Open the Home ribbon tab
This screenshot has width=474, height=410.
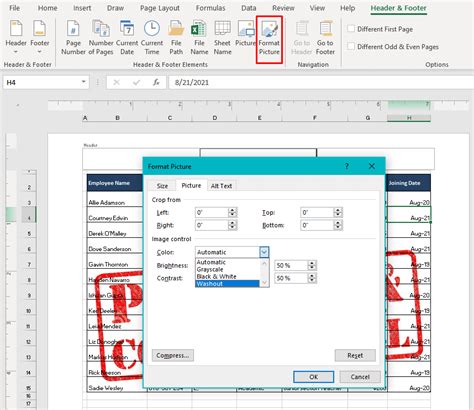point(48,8)
